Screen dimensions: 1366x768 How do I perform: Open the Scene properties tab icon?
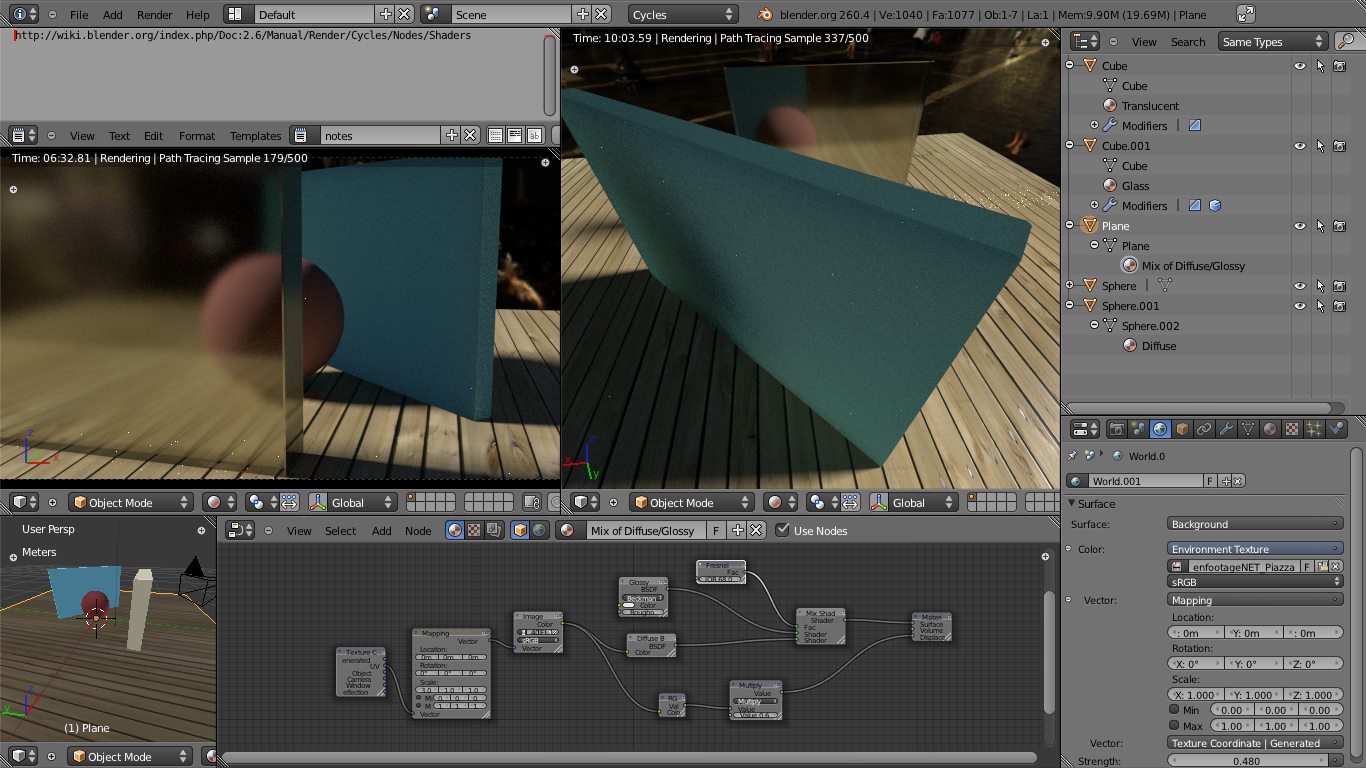(1138, 429)
